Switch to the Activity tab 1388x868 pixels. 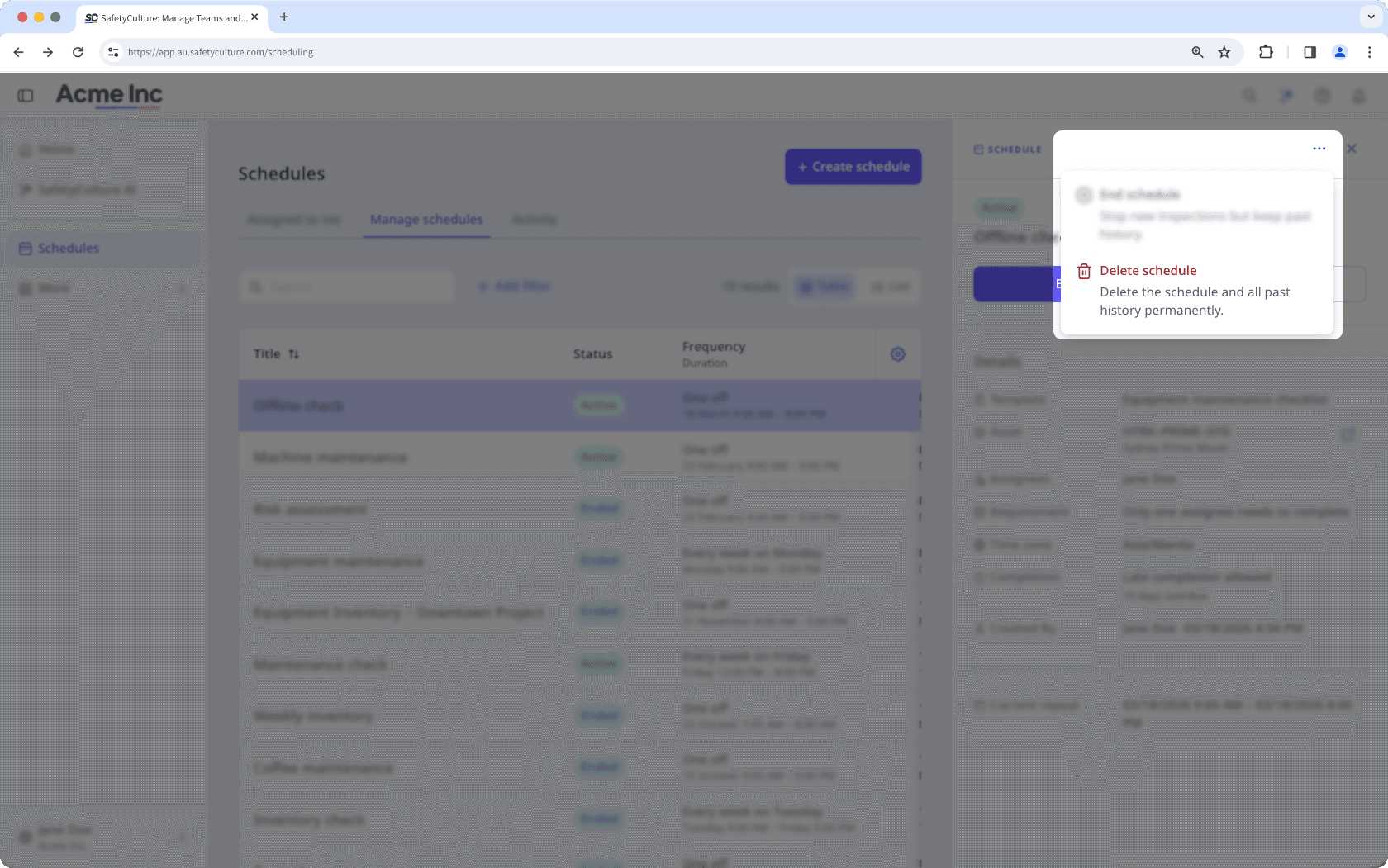(x=534, y=219)
